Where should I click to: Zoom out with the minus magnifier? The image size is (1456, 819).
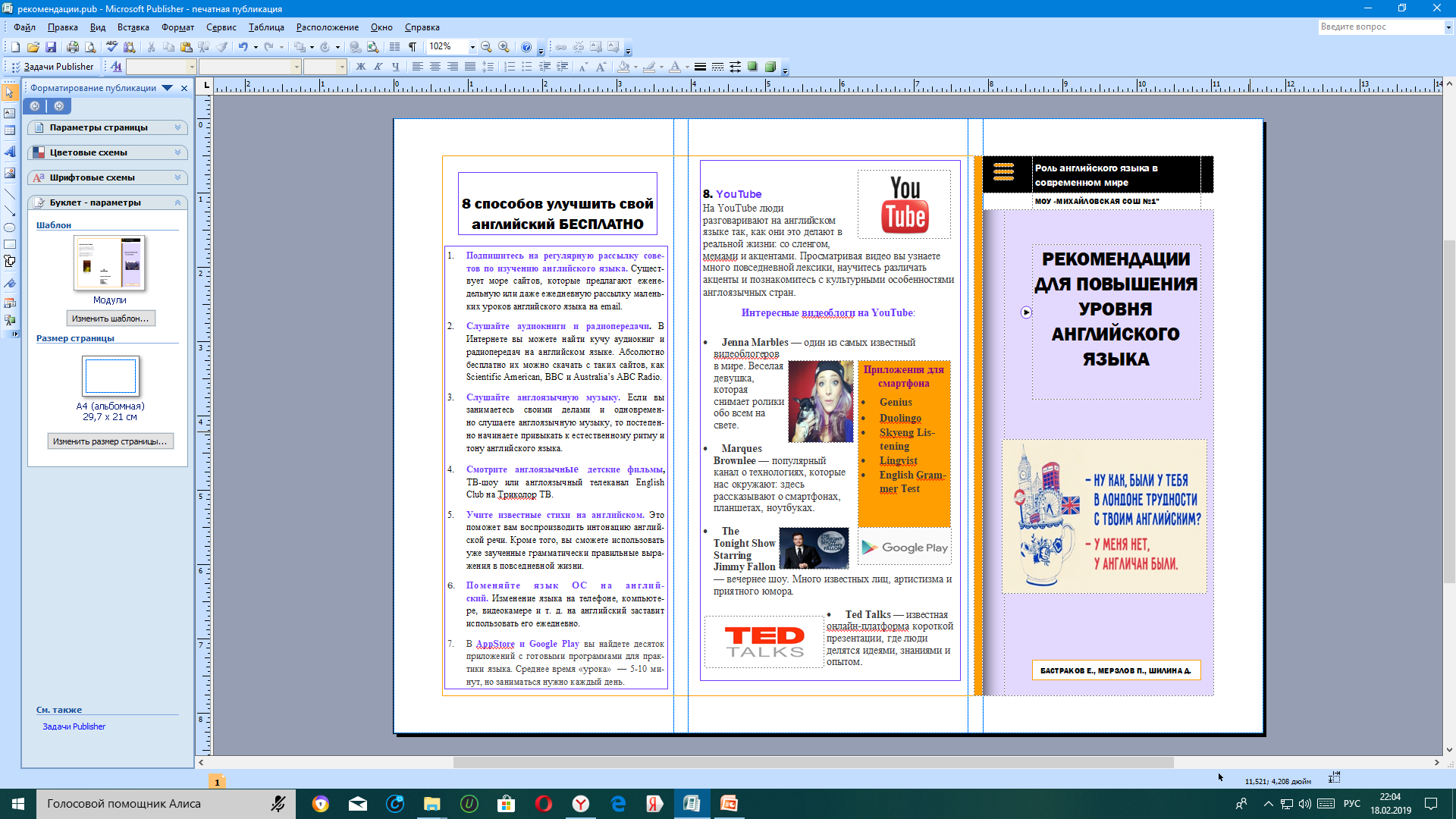(486, 47)
